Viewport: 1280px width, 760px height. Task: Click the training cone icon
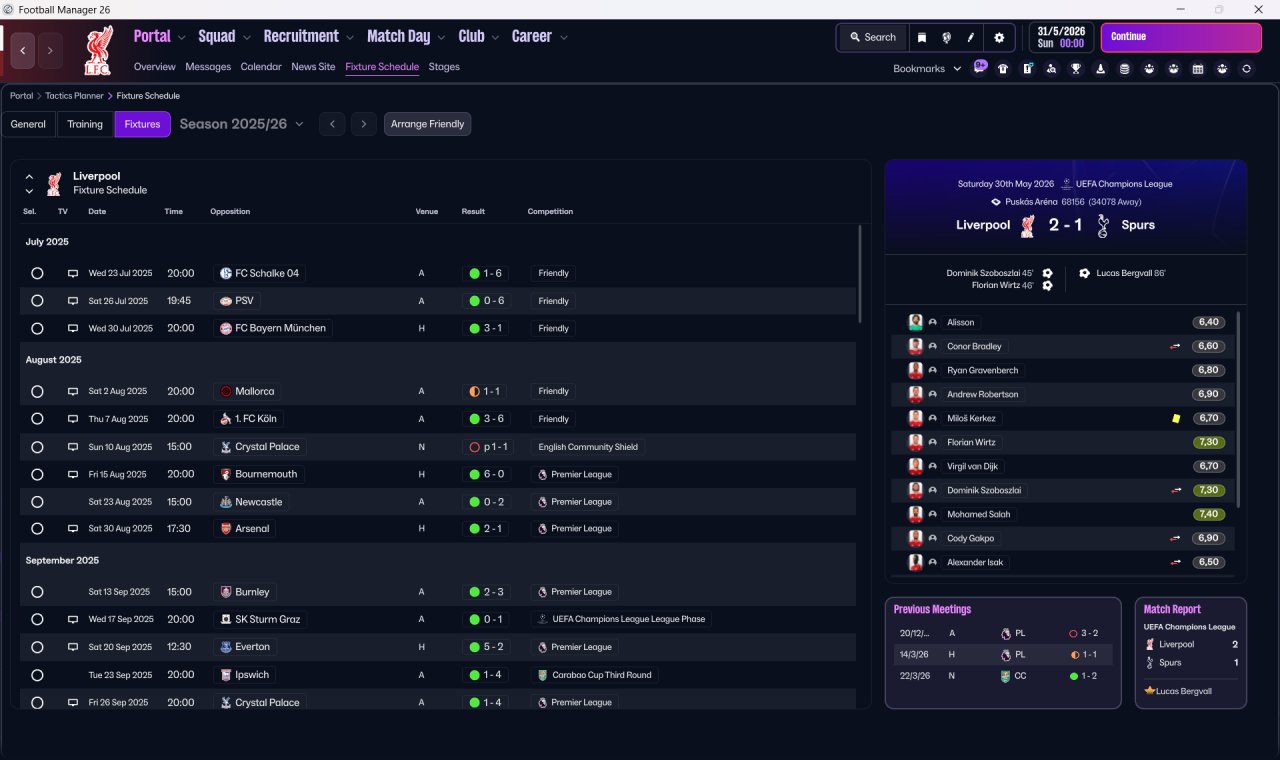(1101, 69)
